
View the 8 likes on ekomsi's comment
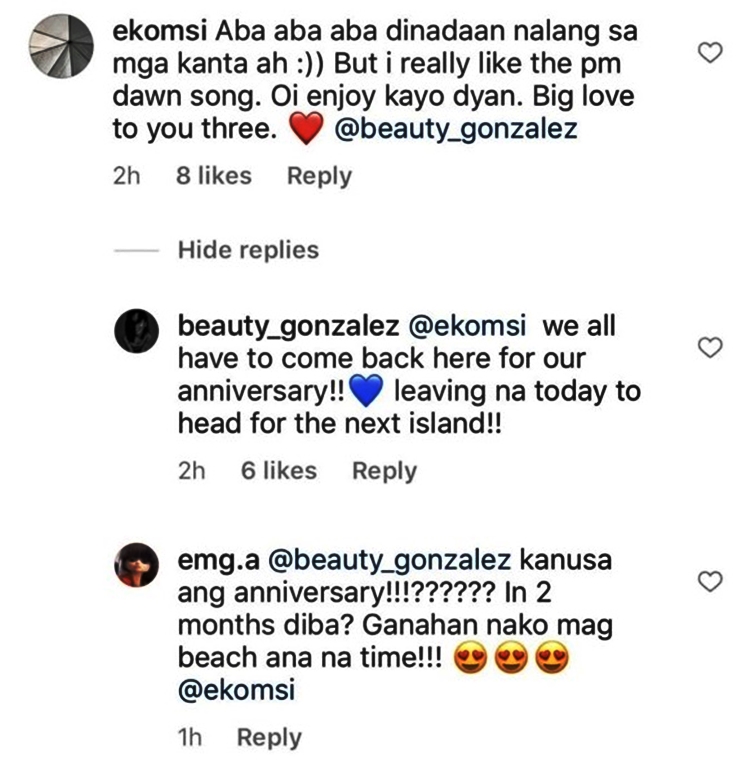click(213, 176)
